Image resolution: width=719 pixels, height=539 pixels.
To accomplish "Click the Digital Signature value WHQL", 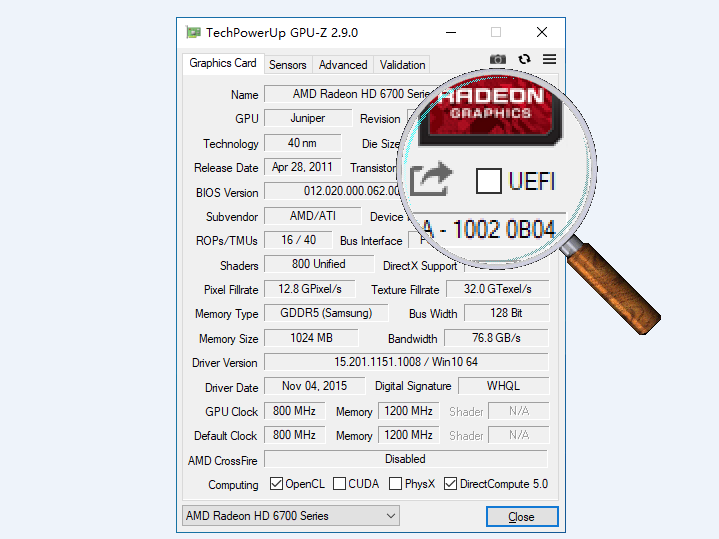I will [x=503, y=386].
